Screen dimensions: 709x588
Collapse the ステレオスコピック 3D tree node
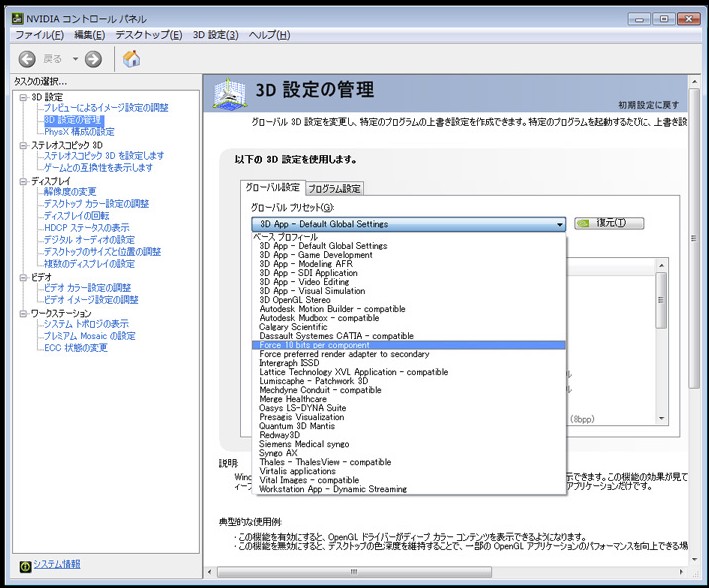tap(23, 145)
